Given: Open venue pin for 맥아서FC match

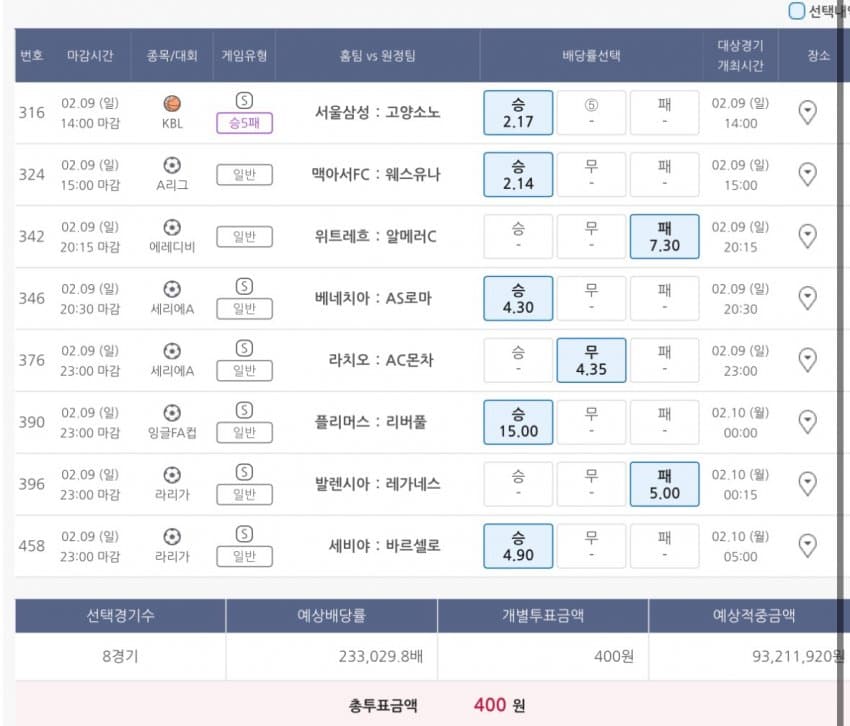Looking at the screenshot, I should tap(808, 175).
